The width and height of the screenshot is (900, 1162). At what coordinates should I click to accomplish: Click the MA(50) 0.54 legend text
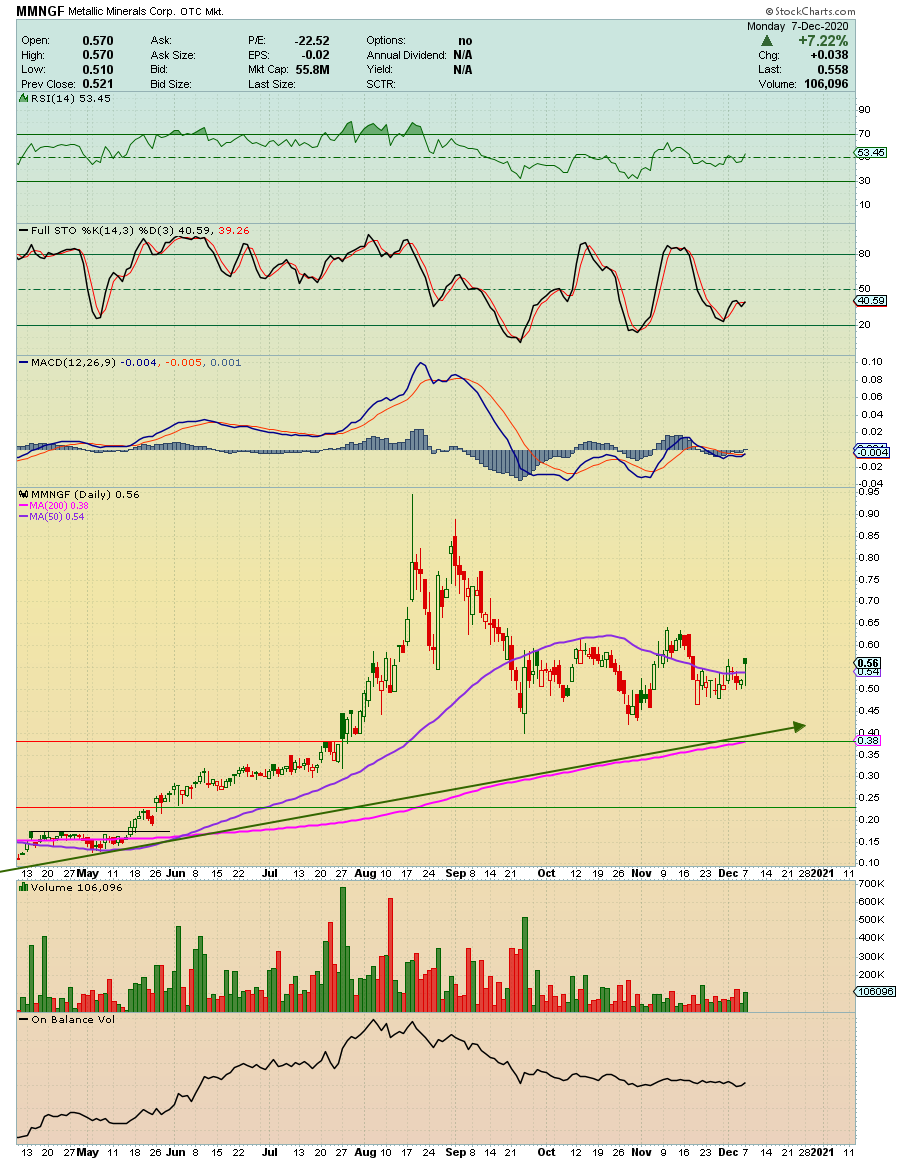click(56, 517)
